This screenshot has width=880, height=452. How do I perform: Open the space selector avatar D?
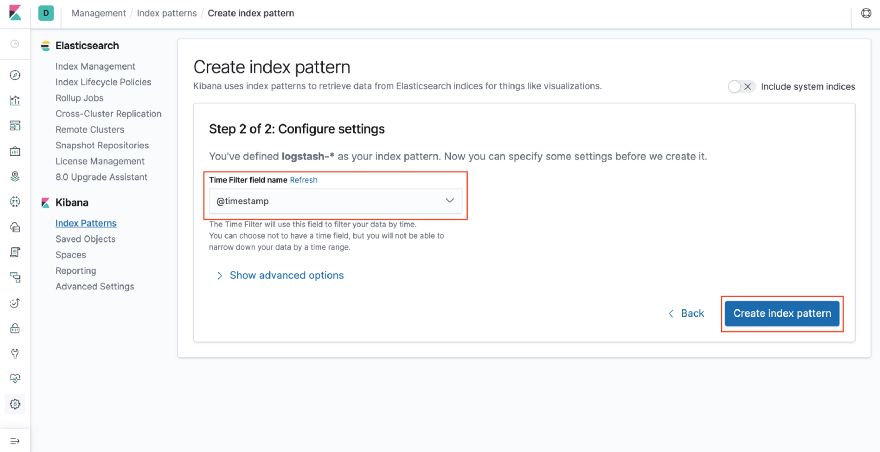(x=46, y=14)
